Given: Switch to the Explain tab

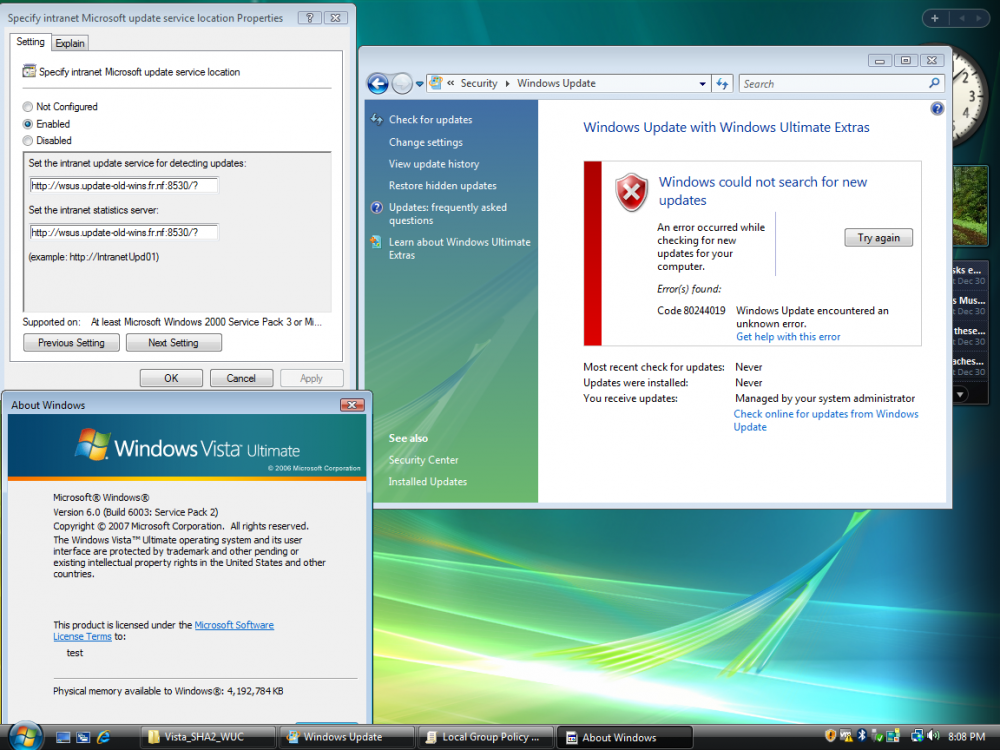Looking at the screenshot, I should pyautogui.click(x=69, y=43).
